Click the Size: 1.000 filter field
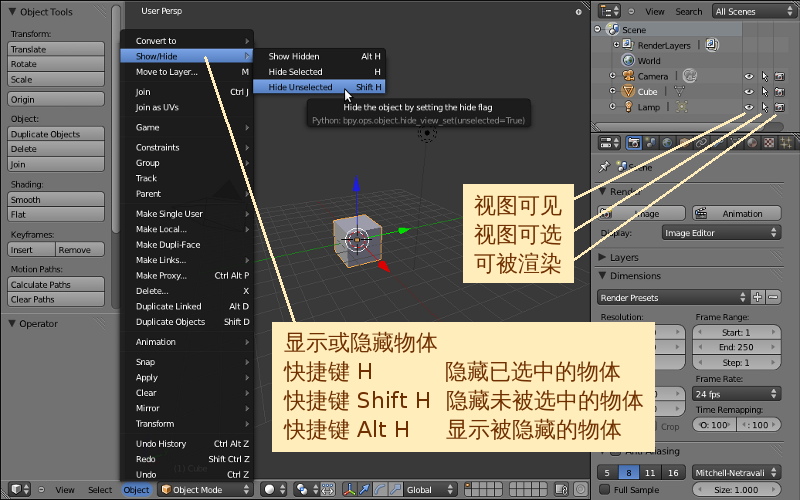This screenshot has width=800, height=500. pos(736,489)
